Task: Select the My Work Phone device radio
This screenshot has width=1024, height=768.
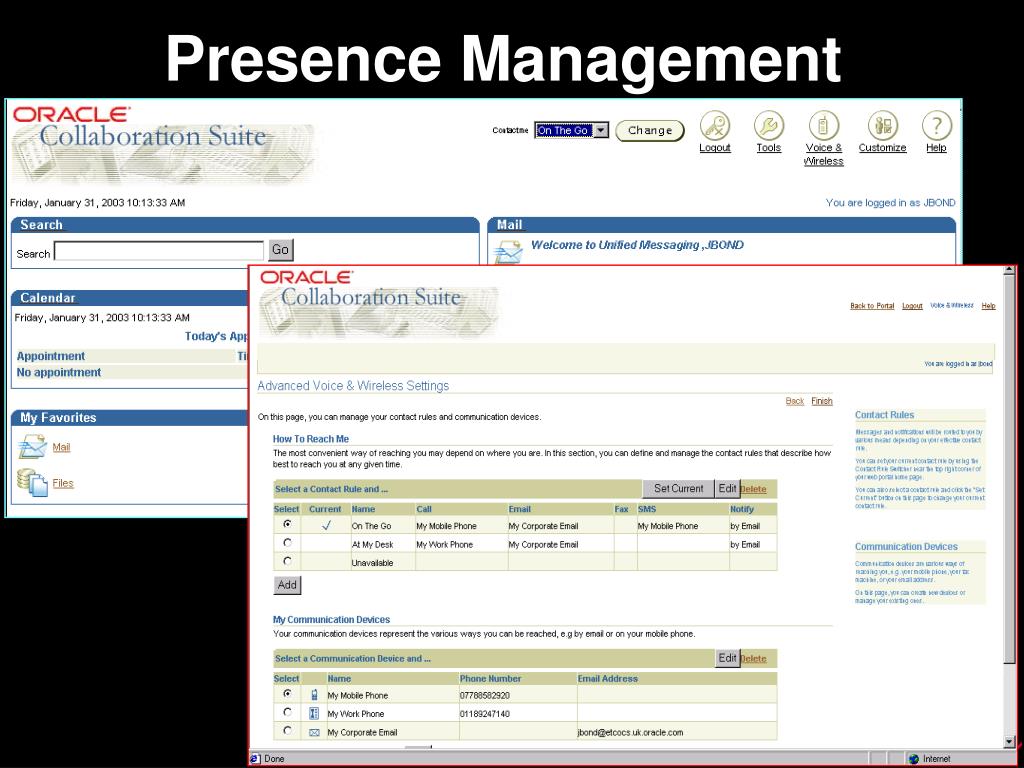Action: (x=287, y=712)
